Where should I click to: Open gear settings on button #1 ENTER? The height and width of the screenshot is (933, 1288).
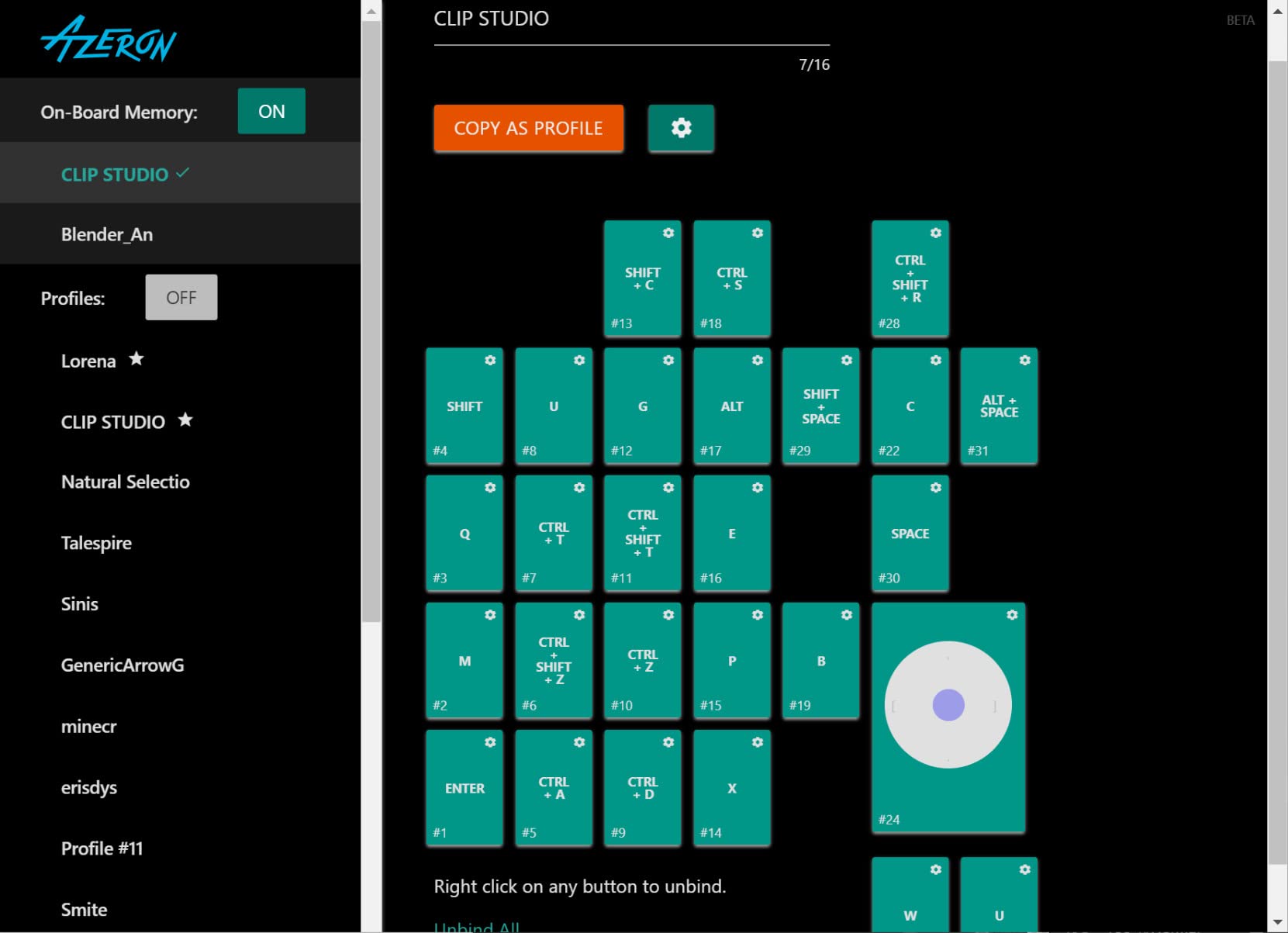490,742
